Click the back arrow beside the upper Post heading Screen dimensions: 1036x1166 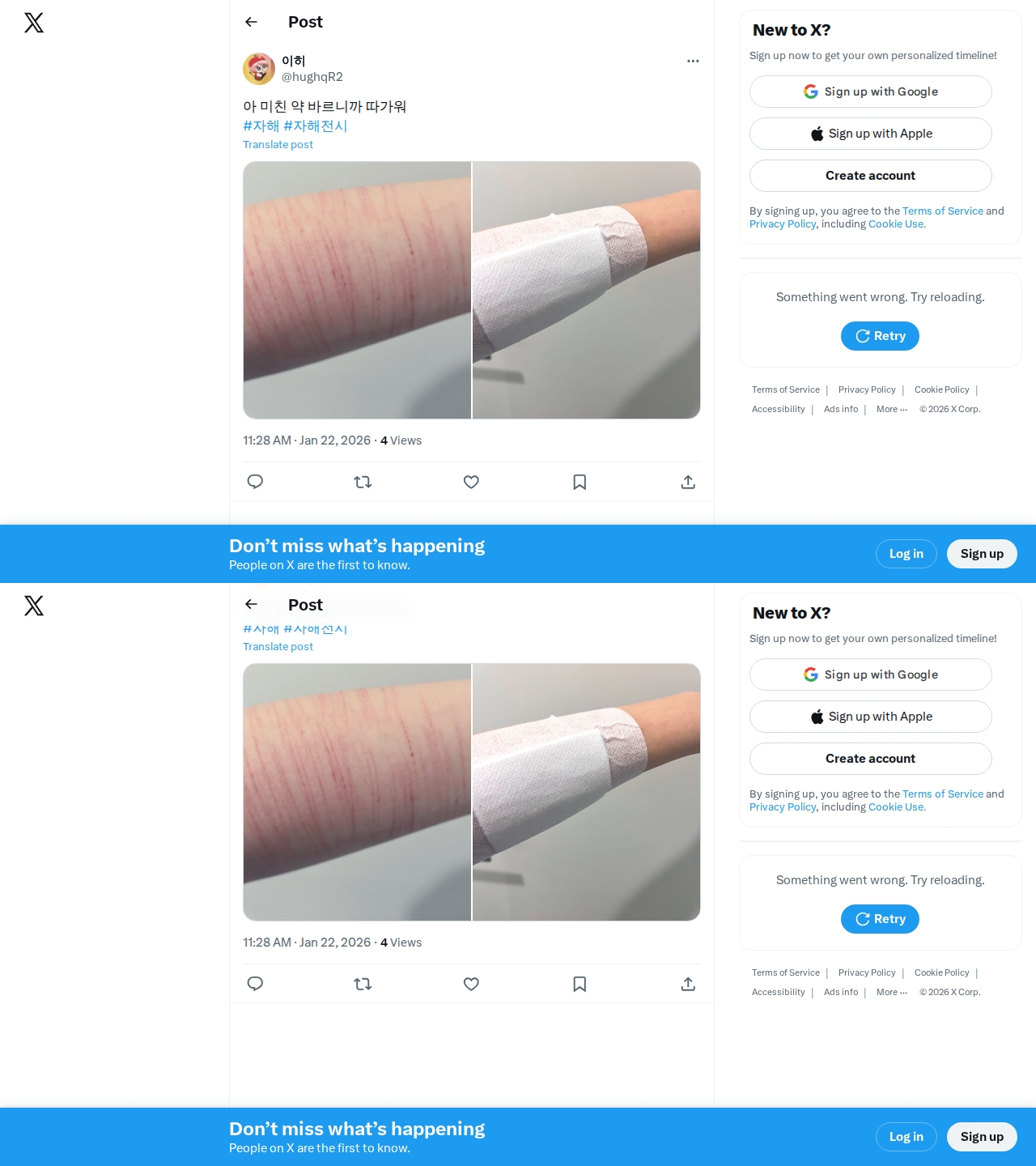251,22
